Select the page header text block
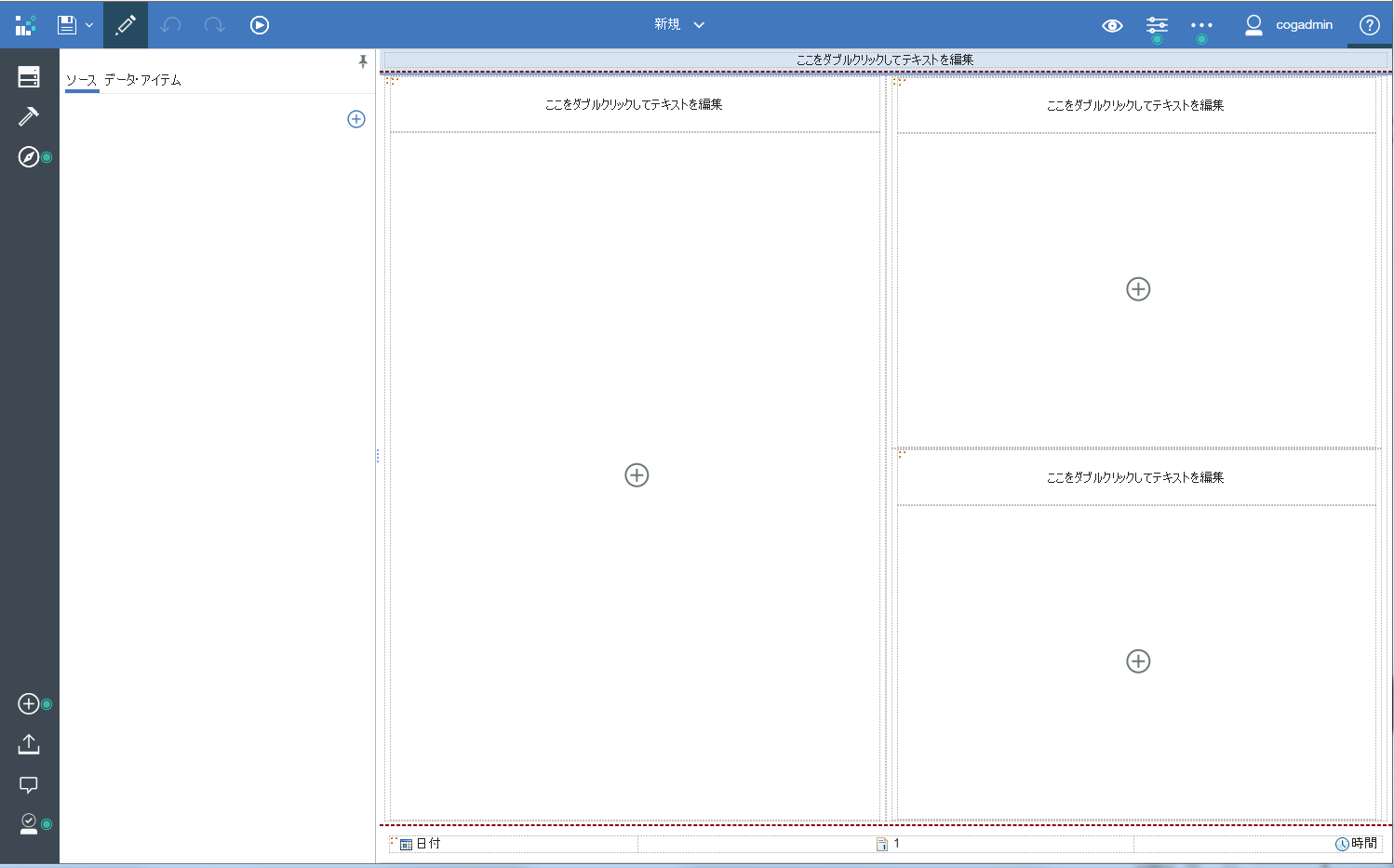Viewport: 1394px width, 868px height. pos(885,60)
